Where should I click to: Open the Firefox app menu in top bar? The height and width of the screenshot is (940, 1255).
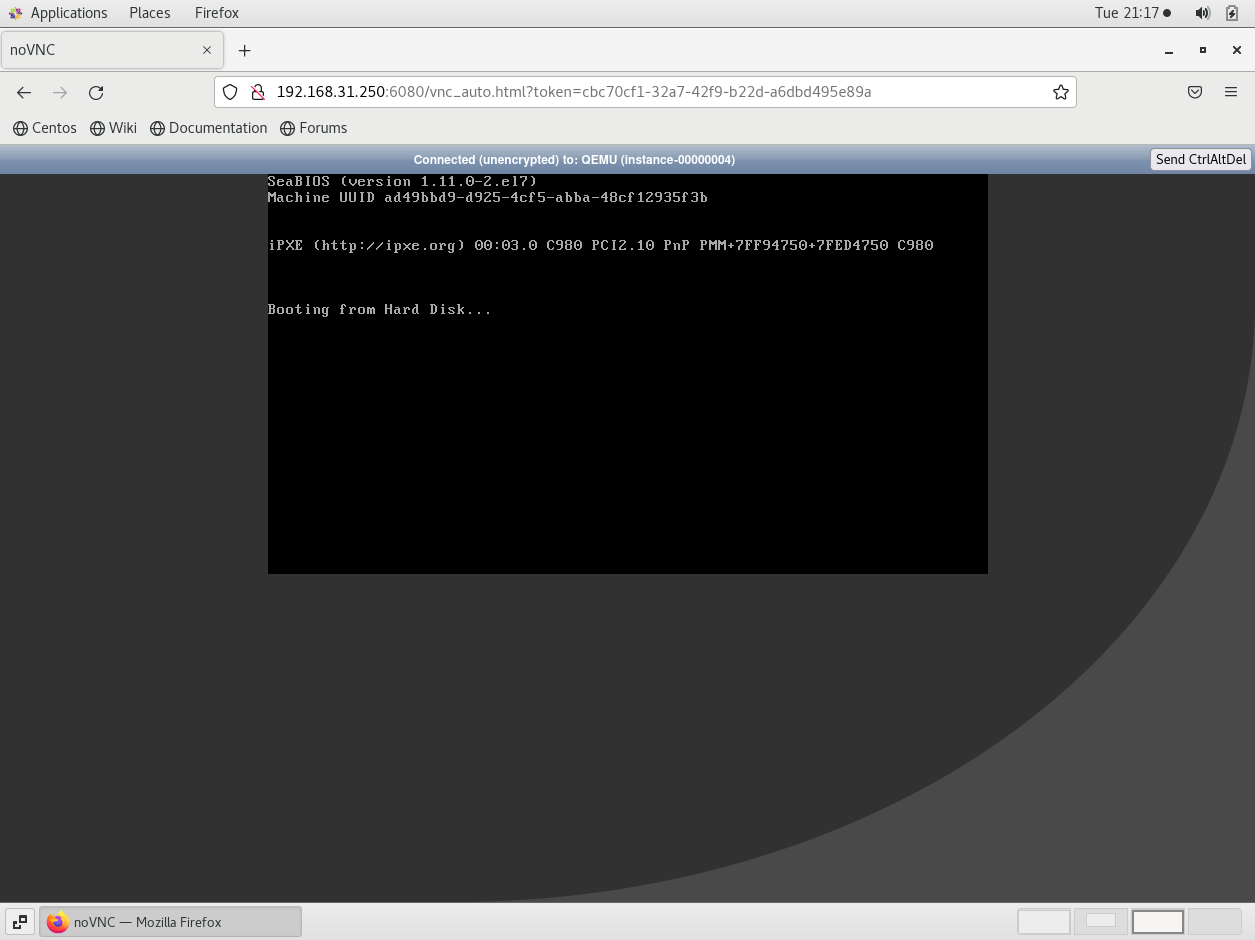[x=217, y=13]
